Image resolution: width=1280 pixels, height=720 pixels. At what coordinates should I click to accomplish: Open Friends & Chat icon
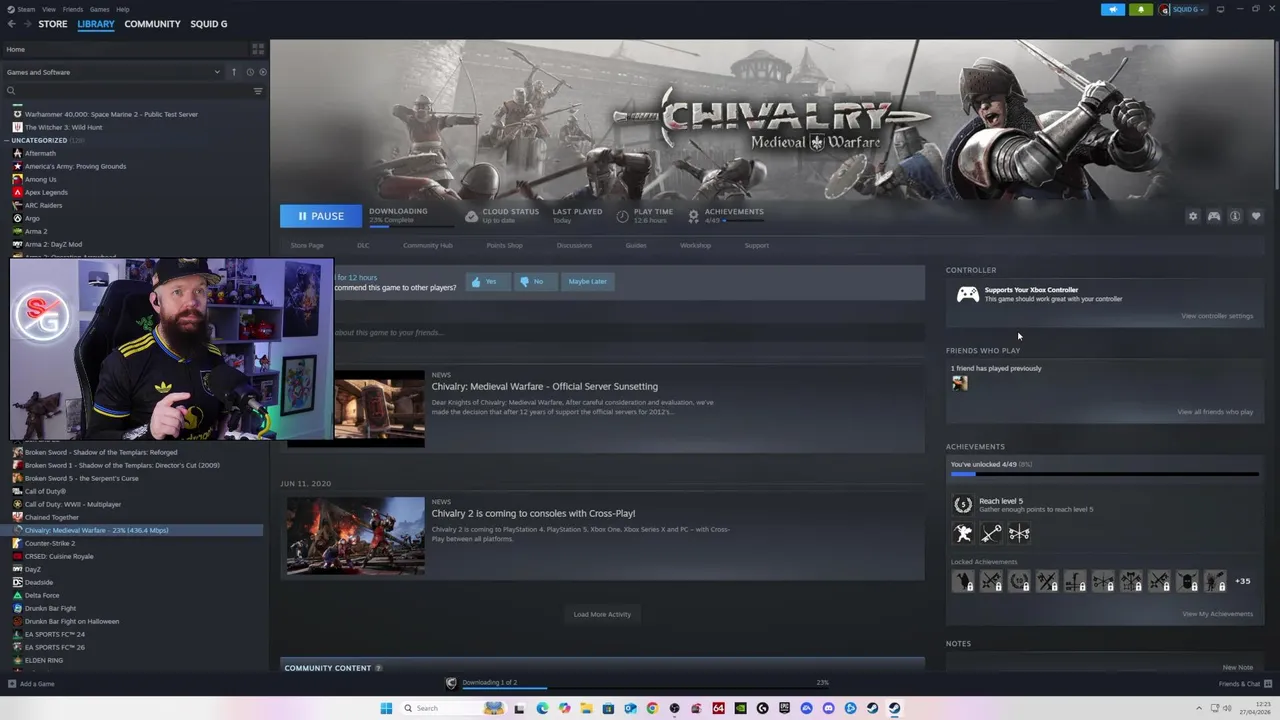[1267, 684]
